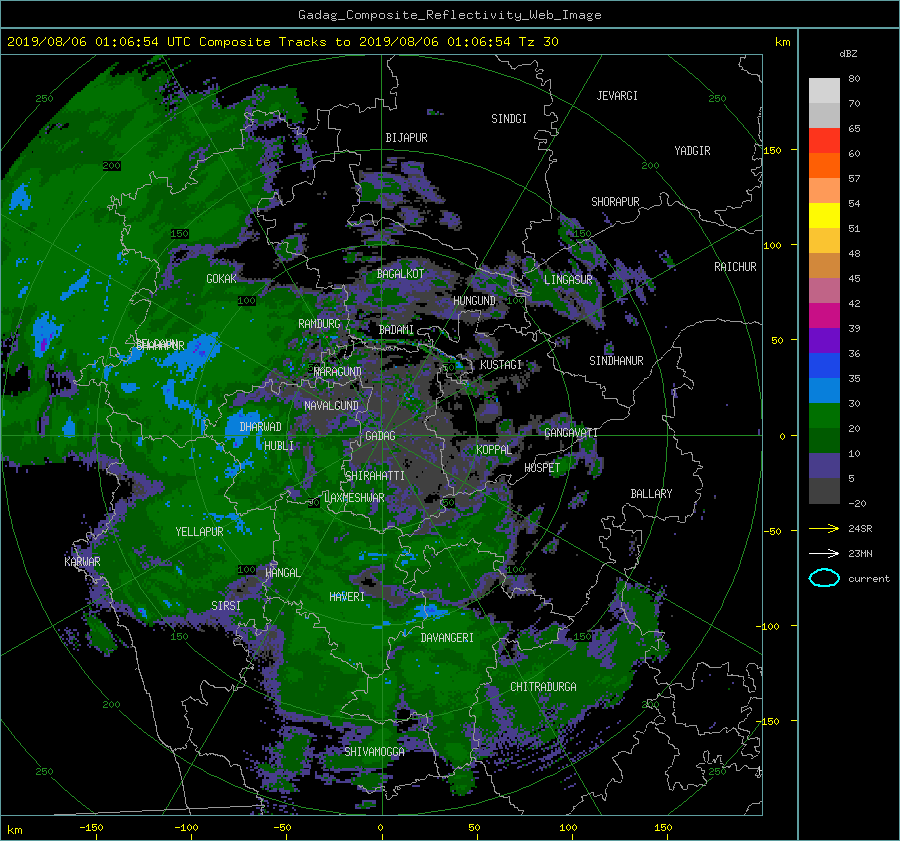
Task: Click the GANGAVATI city label
Action: [x=571, y=433]
